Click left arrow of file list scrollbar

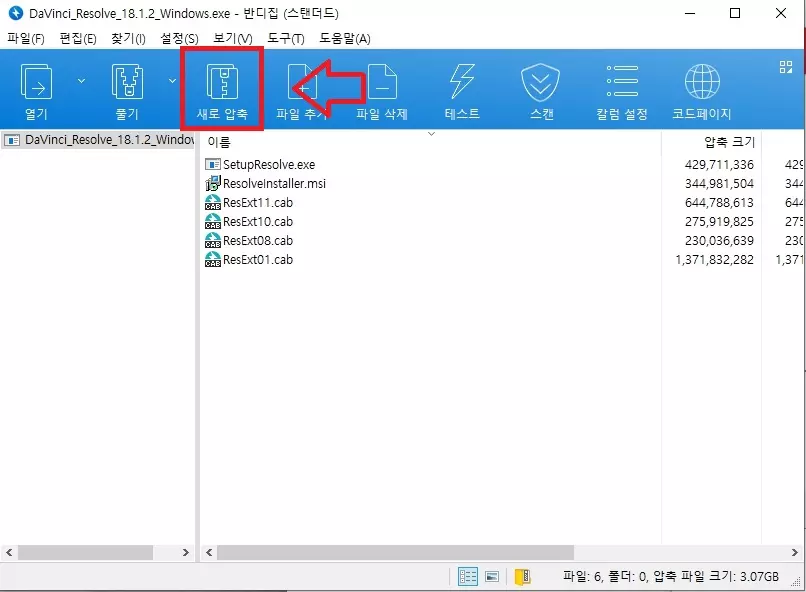(x=209, y=552)
